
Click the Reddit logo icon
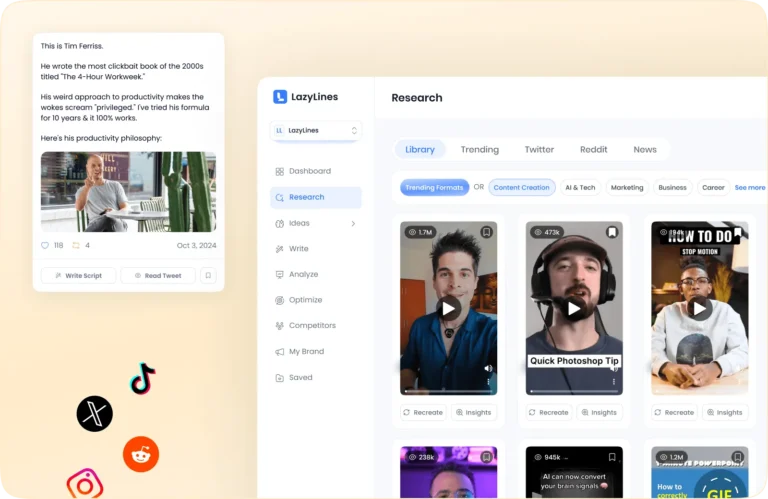[x=141, y=454]
